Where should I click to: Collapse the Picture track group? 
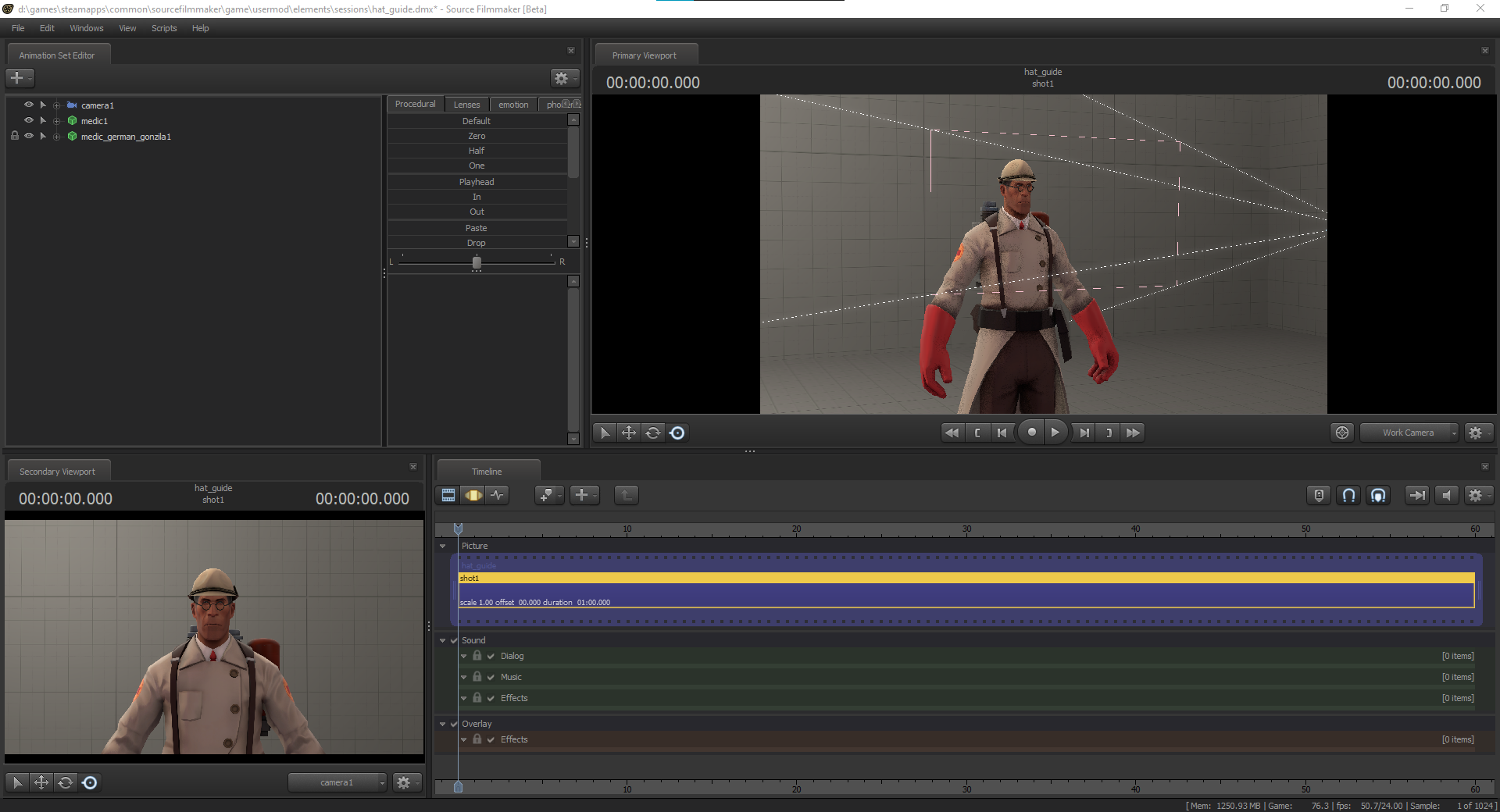coord(443,547)
